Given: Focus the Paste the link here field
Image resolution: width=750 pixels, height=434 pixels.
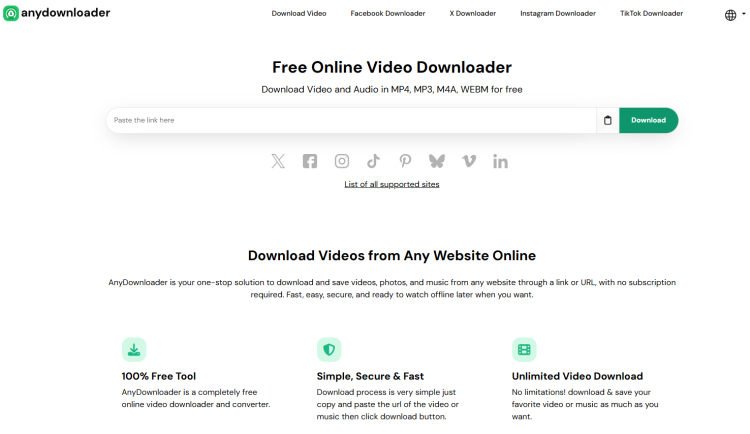Looking at the screenshot, I should (351, 121).
